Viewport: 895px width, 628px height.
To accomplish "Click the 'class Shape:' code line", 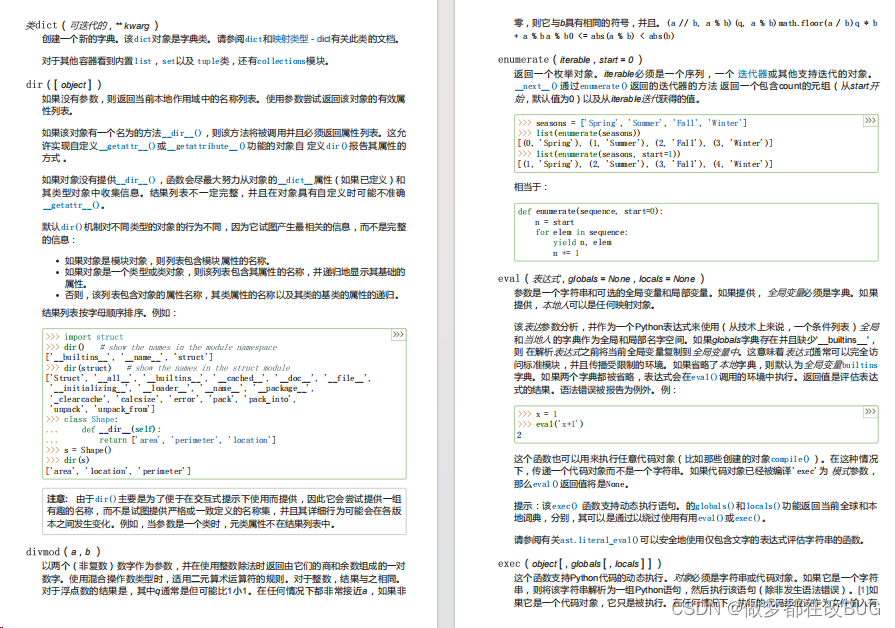I will click(82, 419).
